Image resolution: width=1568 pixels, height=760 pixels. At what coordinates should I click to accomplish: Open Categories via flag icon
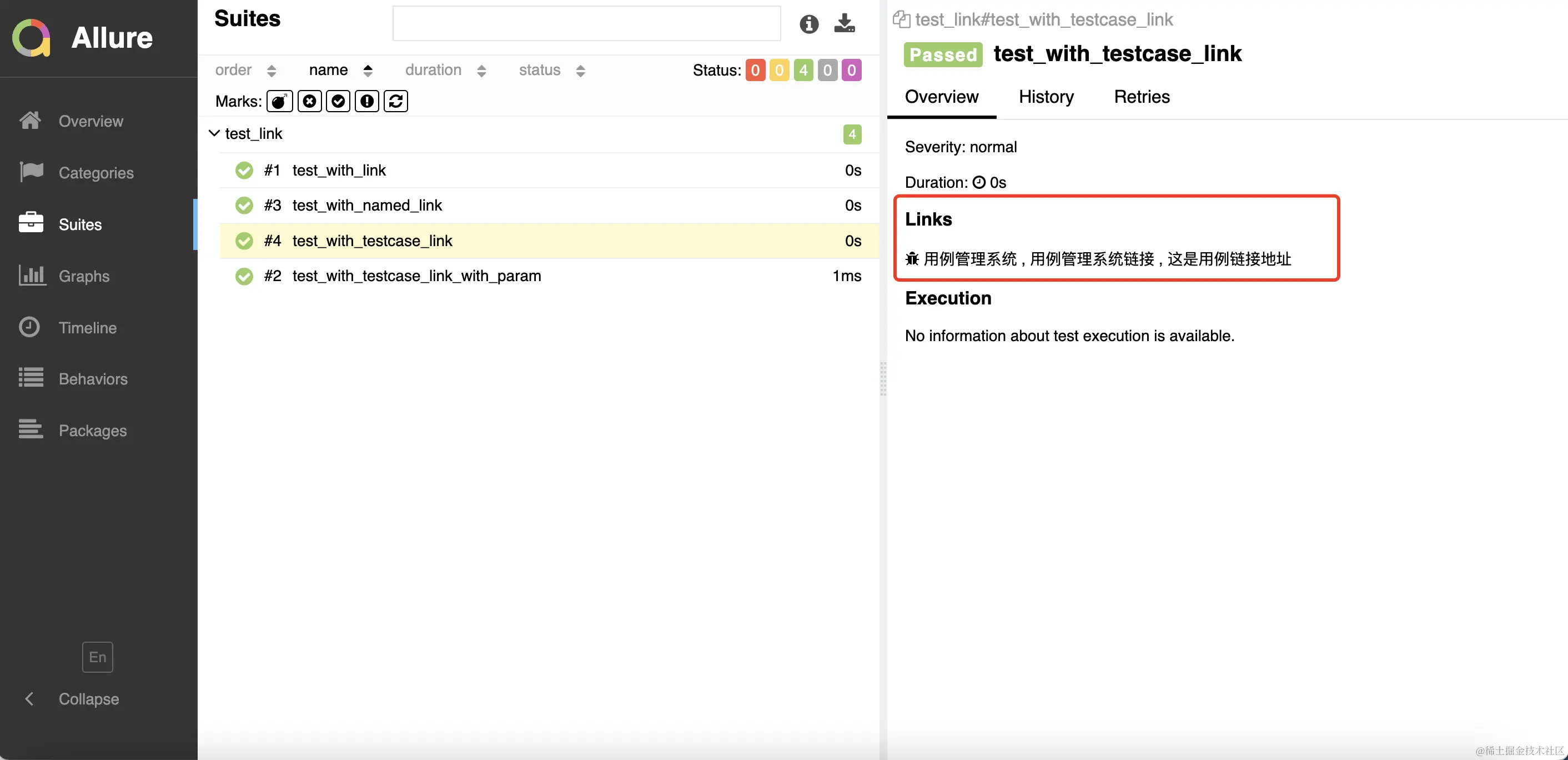[31, 172]
